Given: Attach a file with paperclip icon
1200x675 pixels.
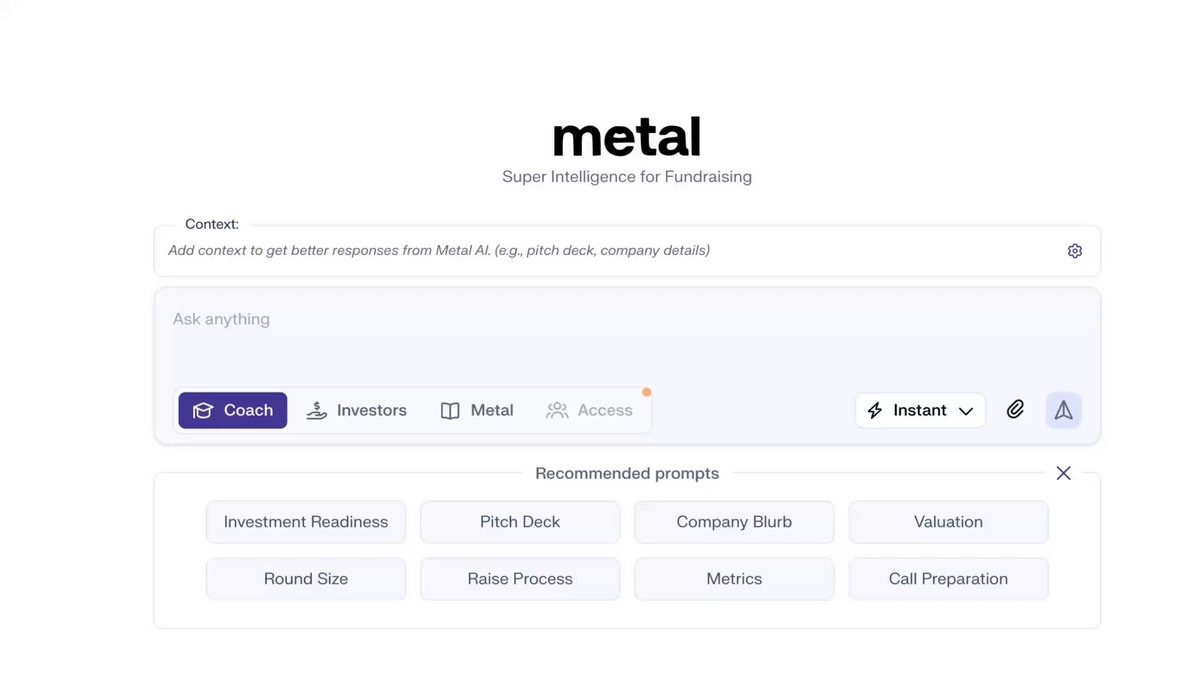Looking at the screenshot, I should (x=1015, y=410).
